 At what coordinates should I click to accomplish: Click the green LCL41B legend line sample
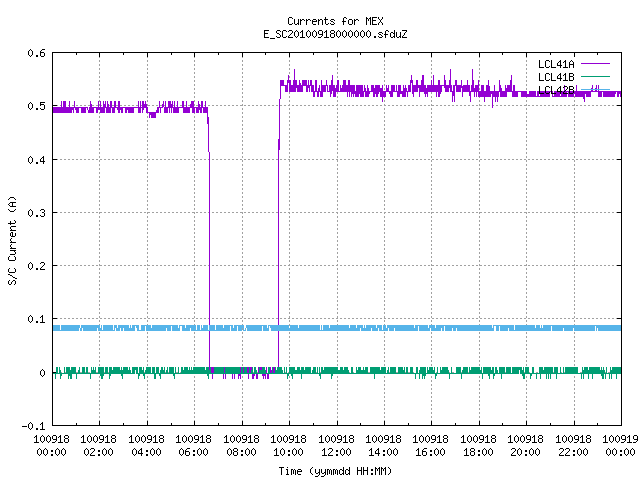tap(595, 77)
